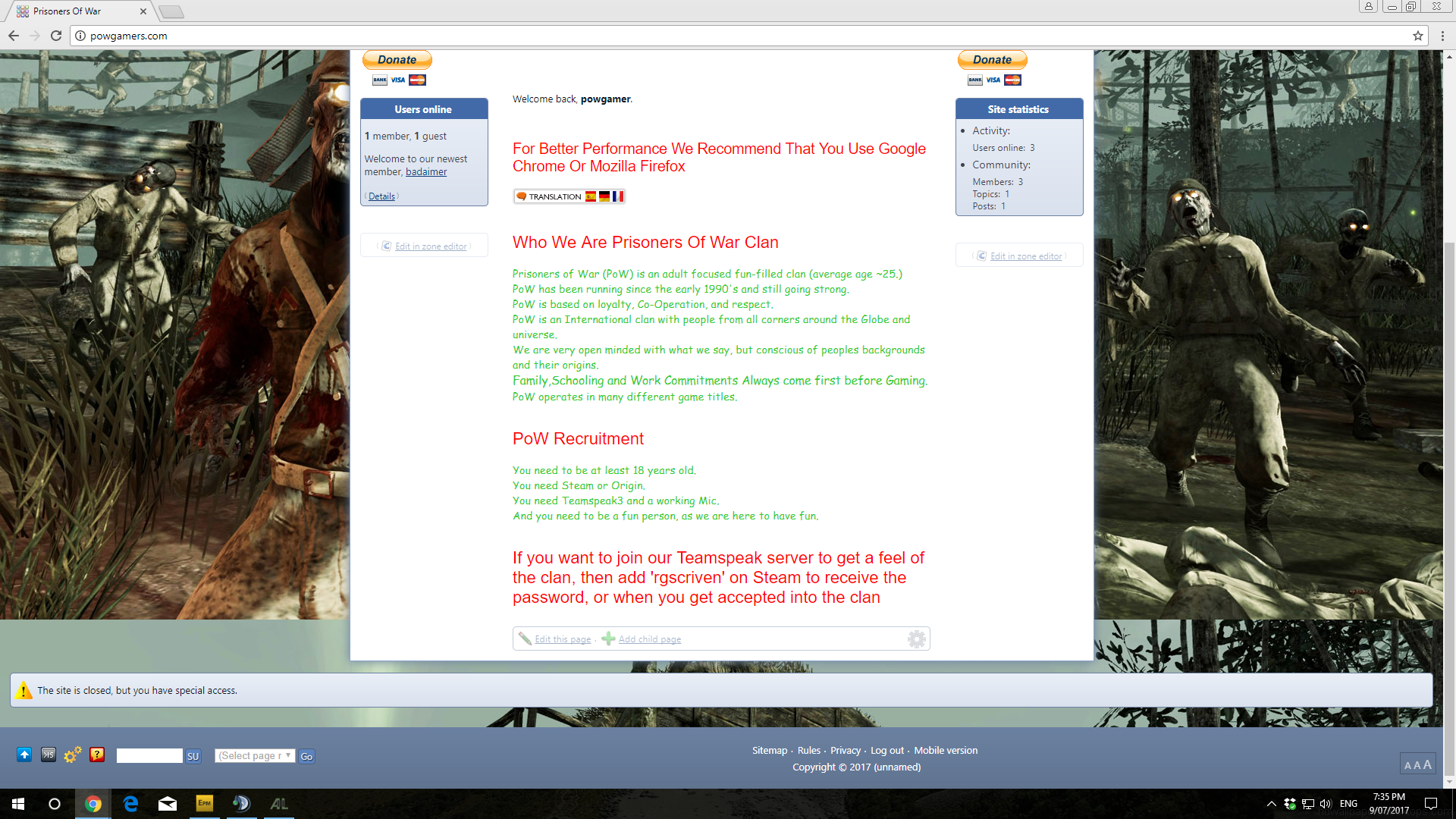Open the orange gears admin icon
The image size is (1456, 819).
[73, 755]
